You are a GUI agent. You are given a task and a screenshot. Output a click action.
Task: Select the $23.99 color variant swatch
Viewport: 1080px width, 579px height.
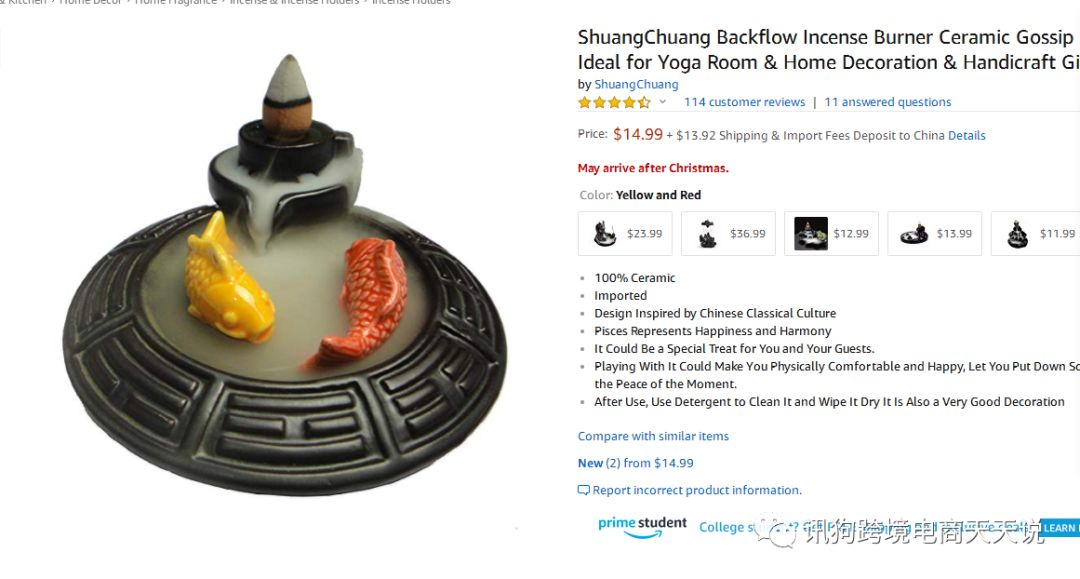[x=625, y=233]
